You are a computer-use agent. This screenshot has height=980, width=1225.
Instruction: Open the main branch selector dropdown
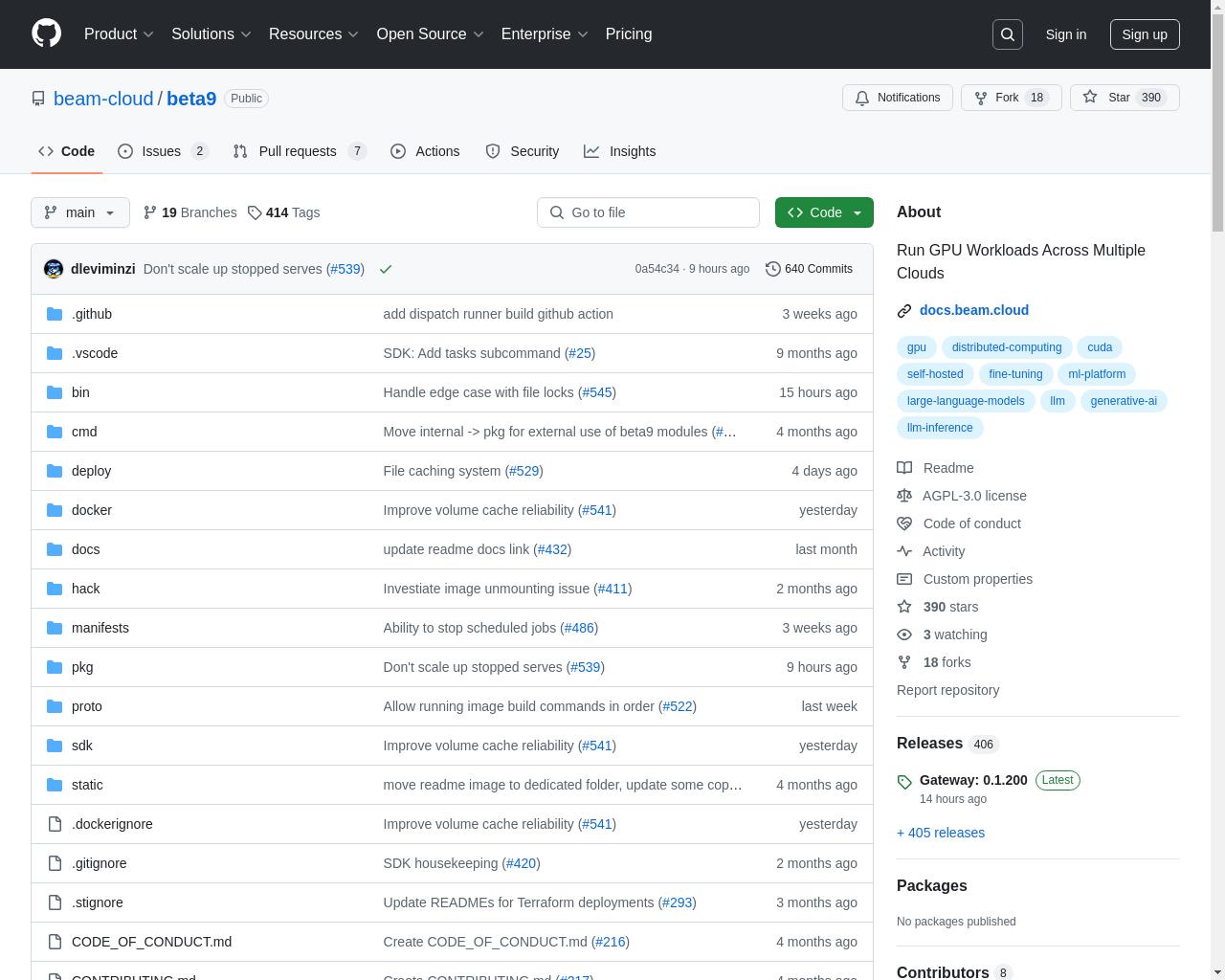79,212
